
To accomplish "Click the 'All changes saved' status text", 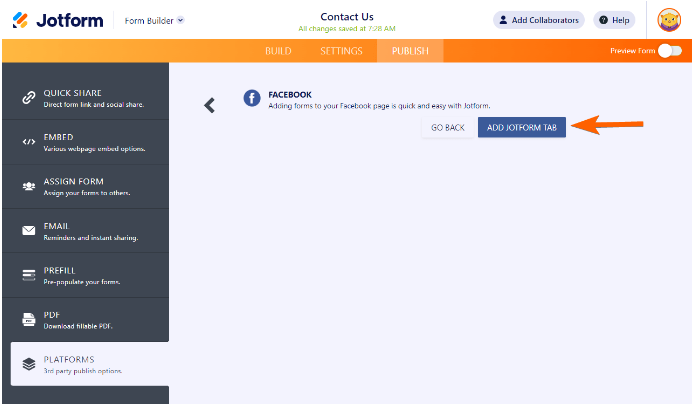I will [347, 28].
